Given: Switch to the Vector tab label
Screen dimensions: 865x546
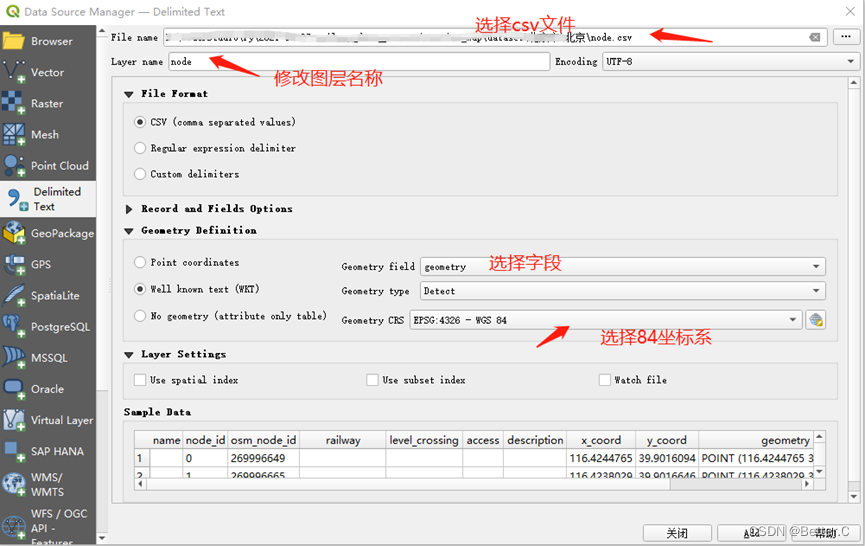Looking at the screenshot, I should [x=47, y=72].
